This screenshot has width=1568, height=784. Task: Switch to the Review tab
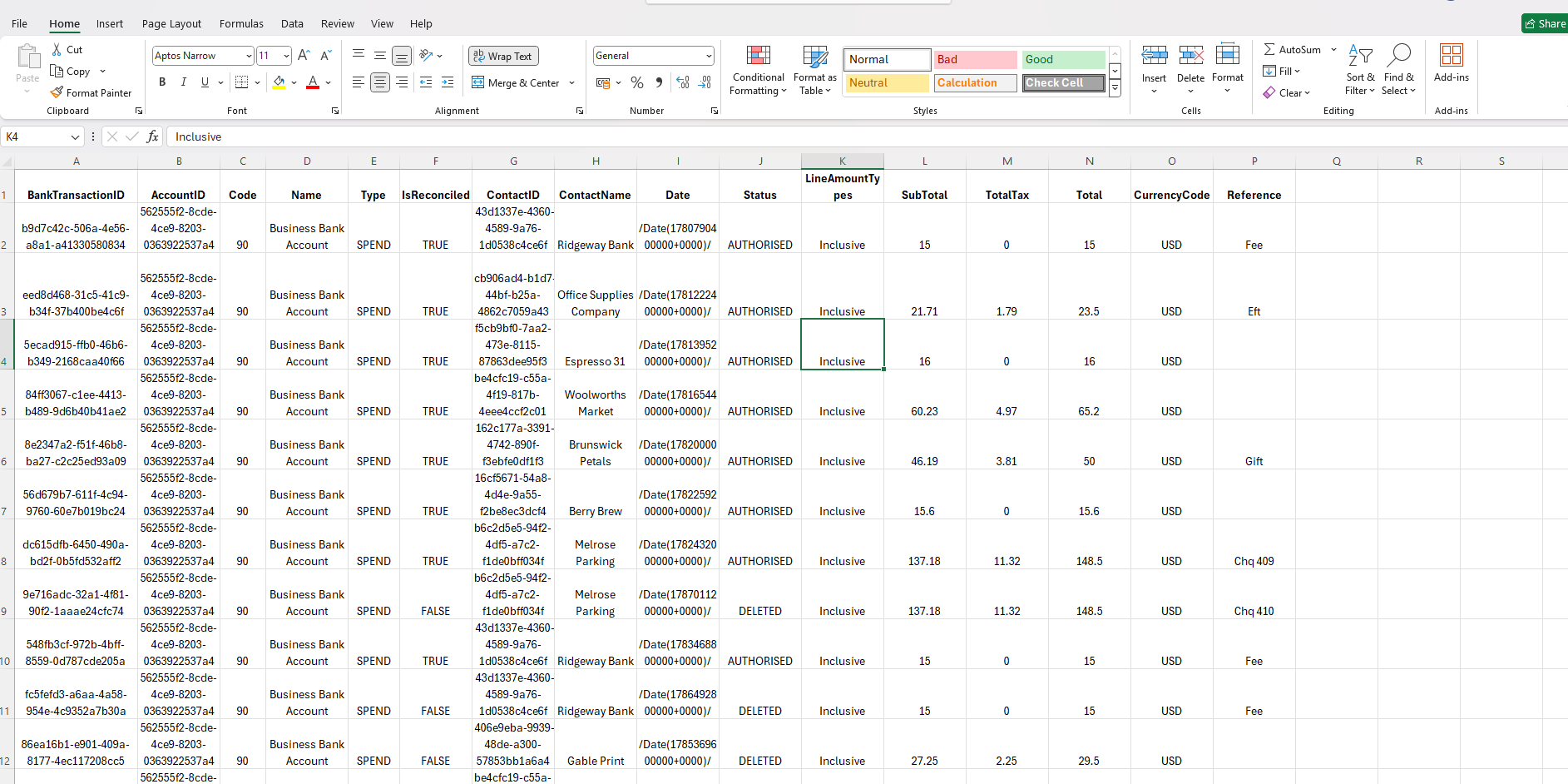(337, 23)
